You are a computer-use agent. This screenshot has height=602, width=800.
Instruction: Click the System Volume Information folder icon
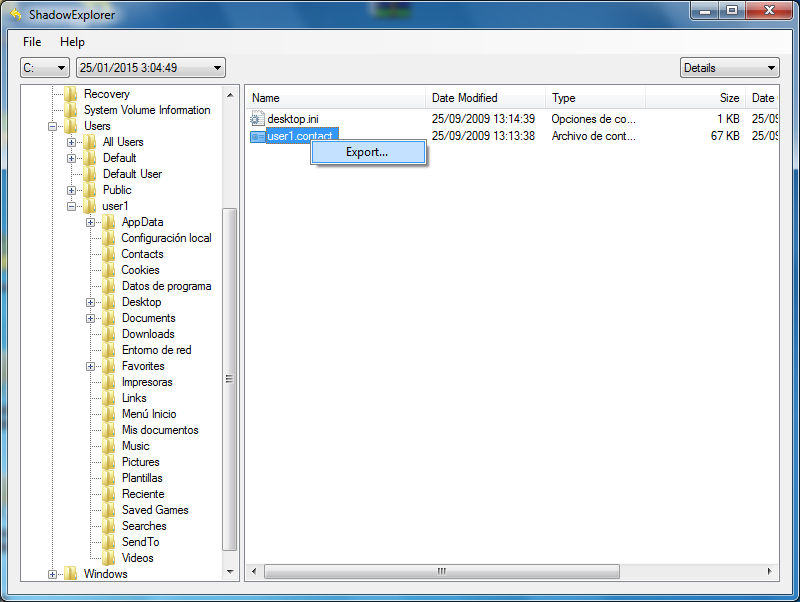point(70,110)
